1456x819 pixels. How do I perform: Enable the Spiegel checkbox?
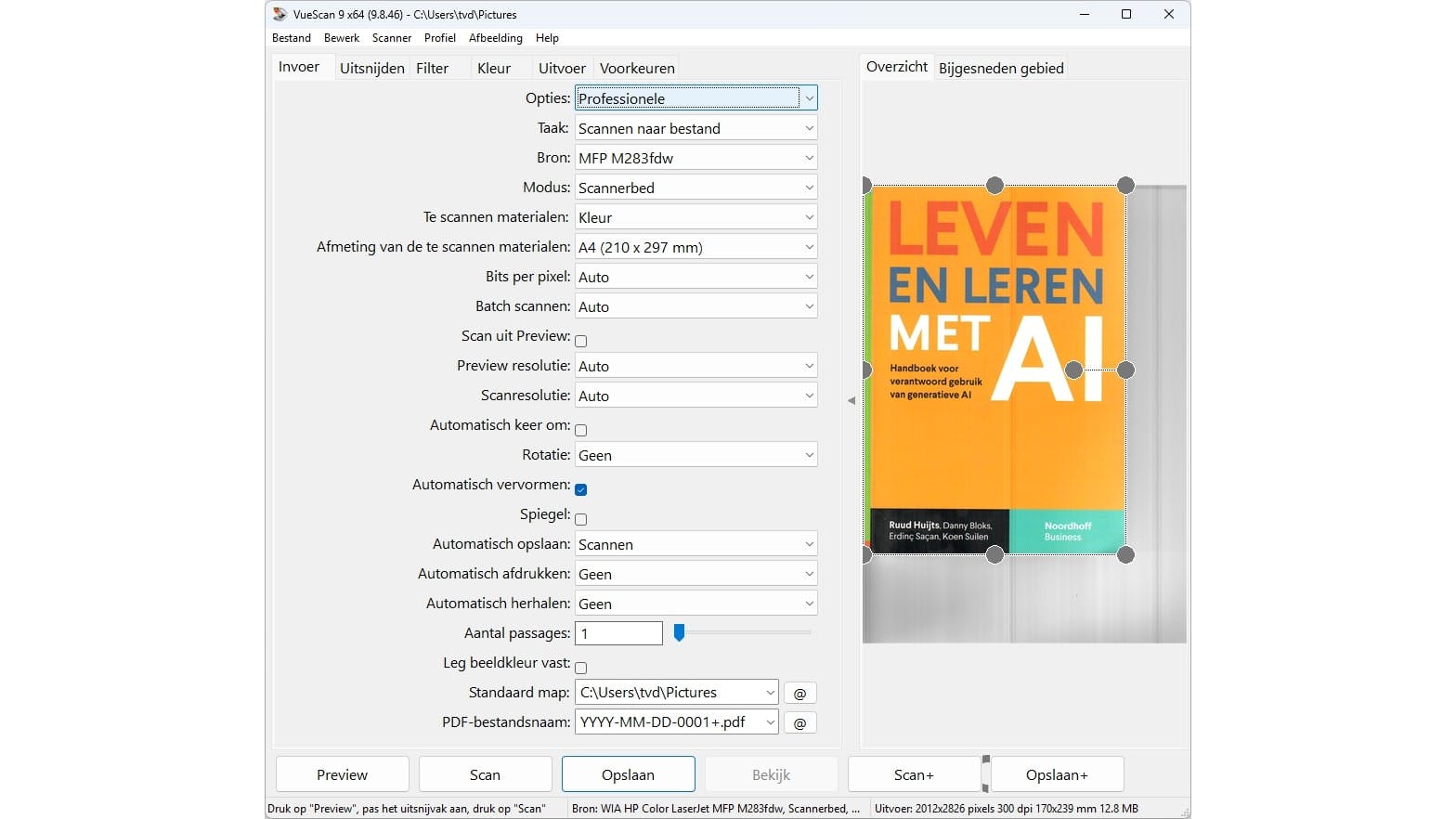(581, 519)
